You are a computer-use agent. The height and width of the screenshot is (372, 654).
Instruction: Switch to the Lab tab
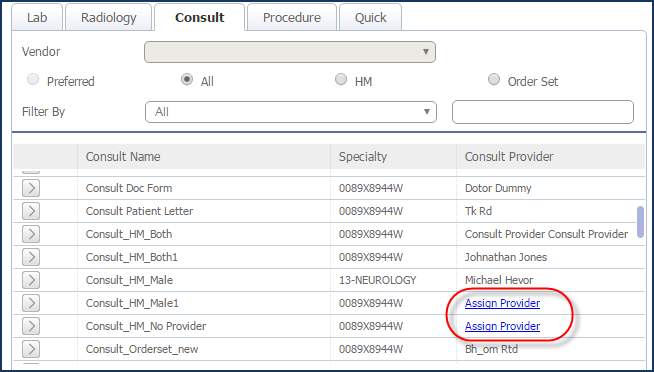(37, 18)
